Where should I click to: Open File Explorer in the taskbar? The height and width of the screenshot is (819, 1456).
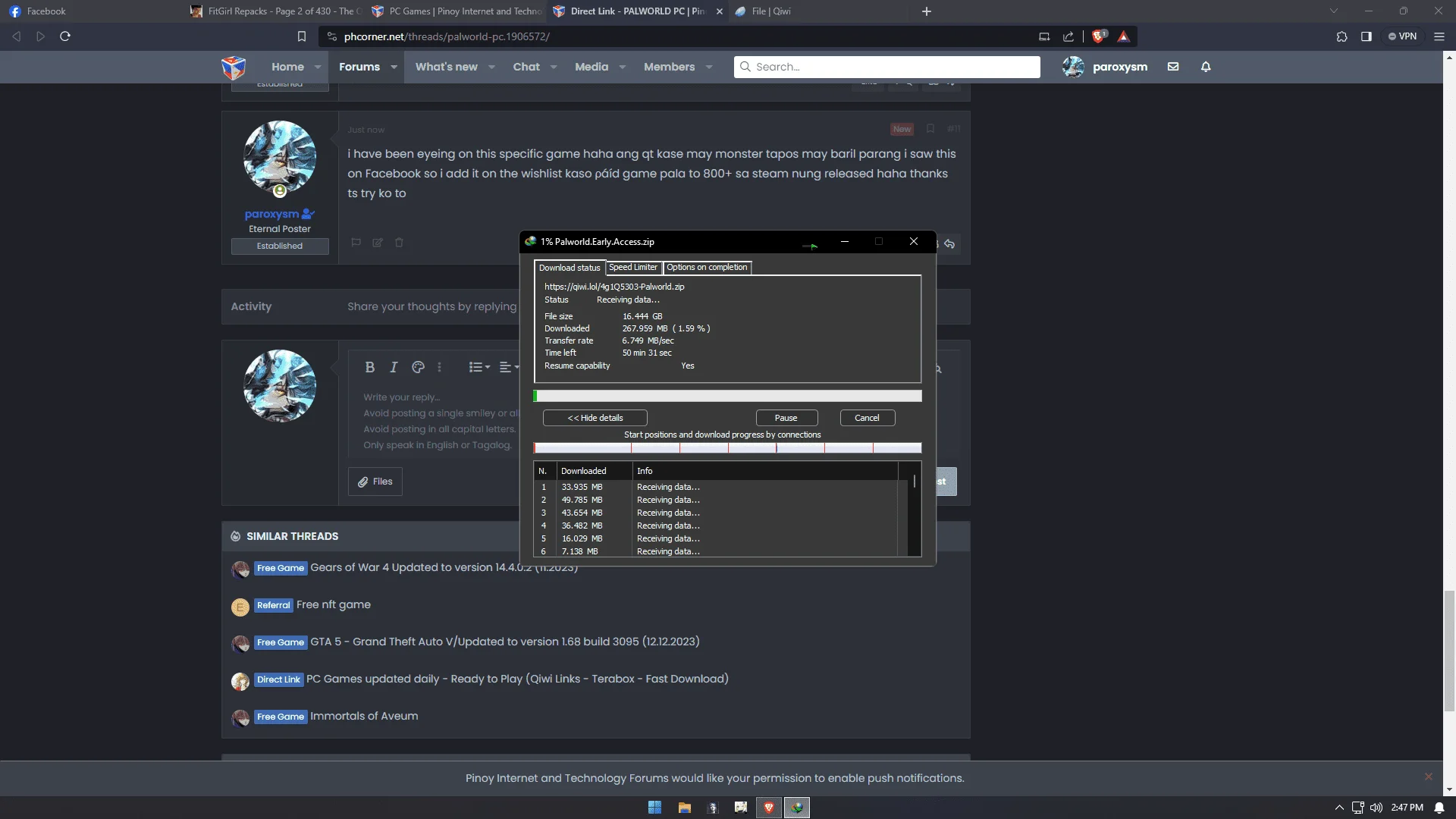[684, 808]
